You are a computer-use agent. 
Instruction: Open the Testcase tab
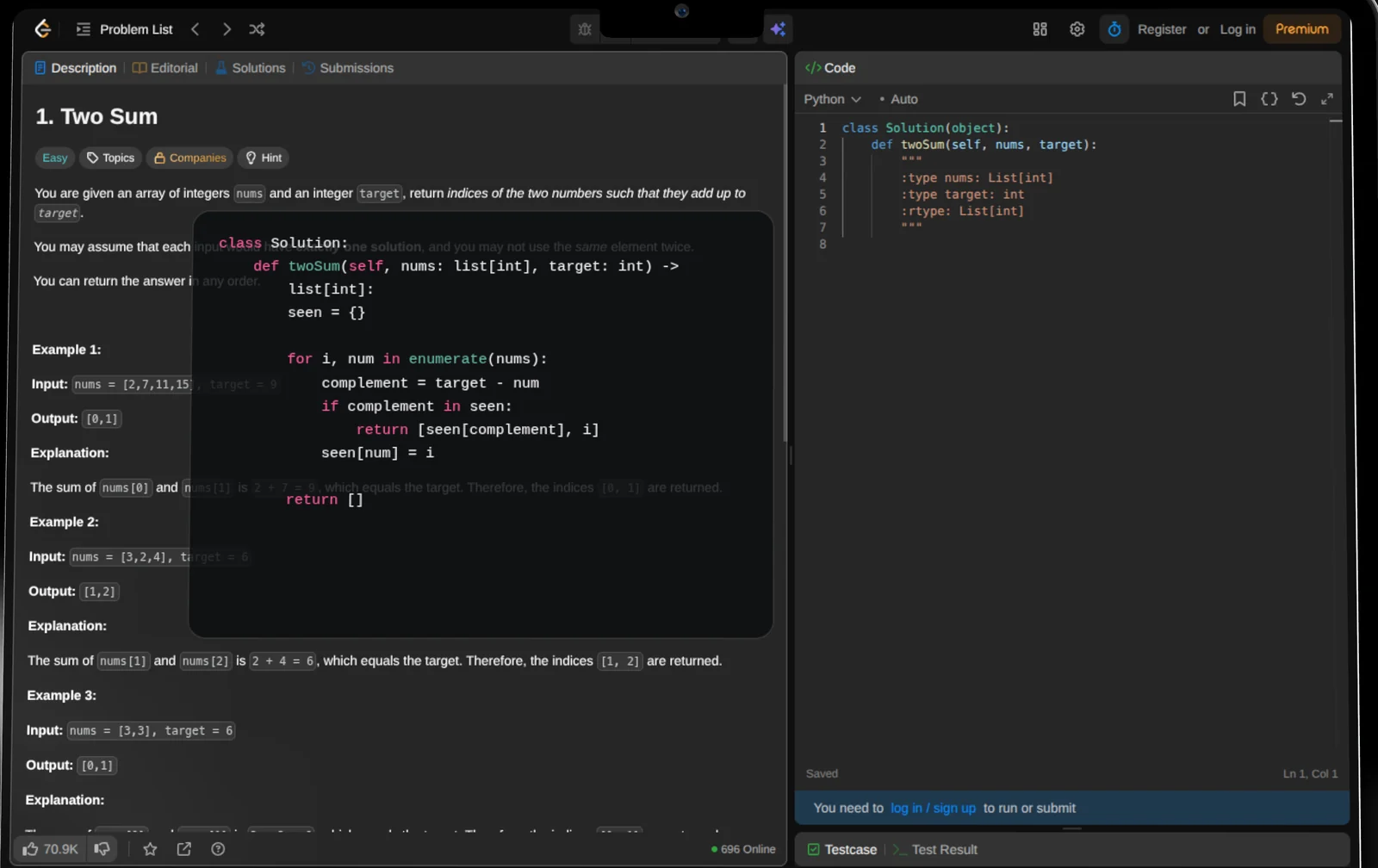click(x=842, y=849)
